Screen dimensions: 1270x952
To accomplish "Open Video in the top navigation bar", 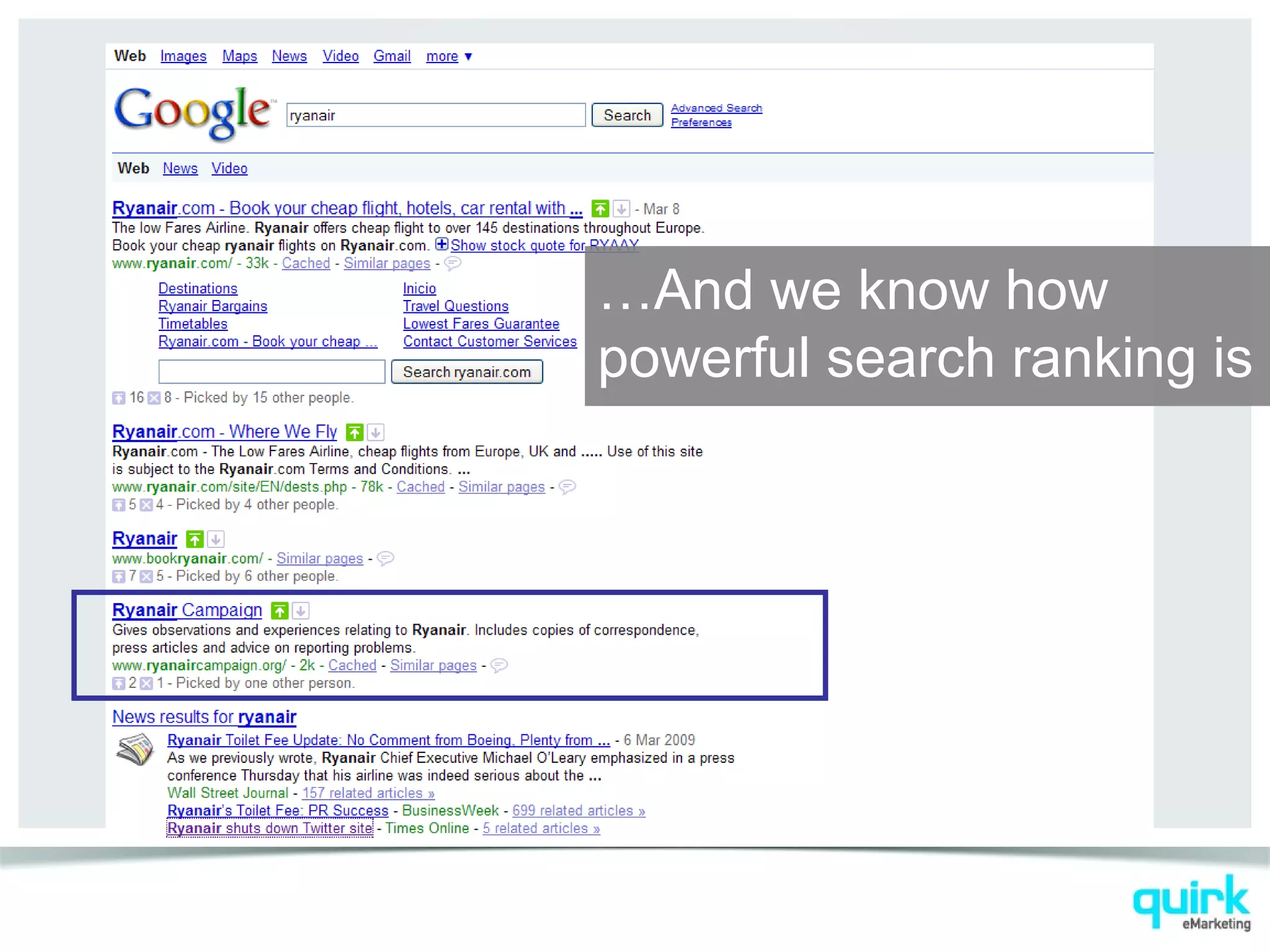I will 340,56.
